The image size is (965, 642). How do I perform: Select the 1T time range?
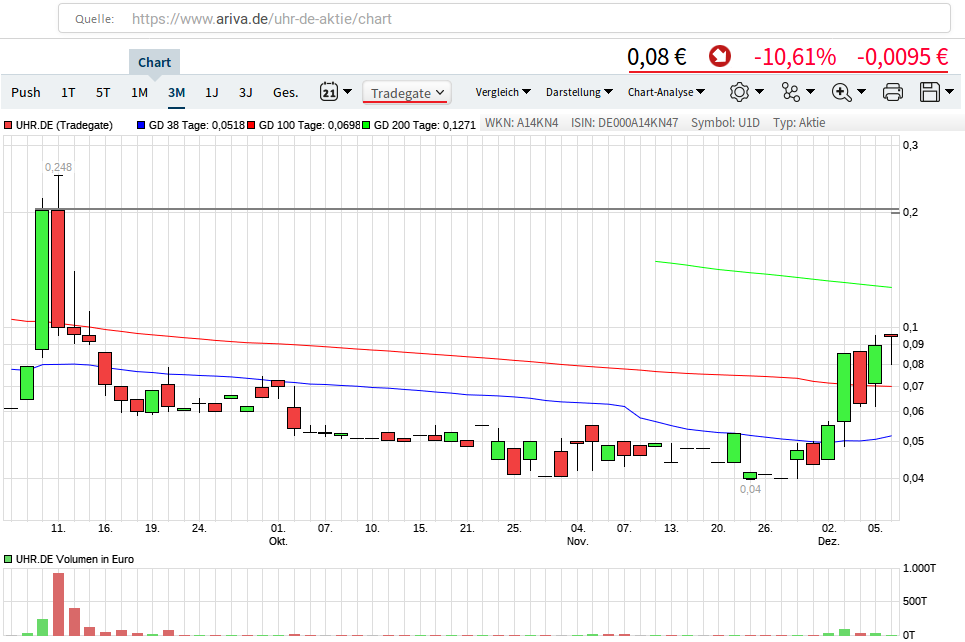pyautogui.click(x=68, y=92)
